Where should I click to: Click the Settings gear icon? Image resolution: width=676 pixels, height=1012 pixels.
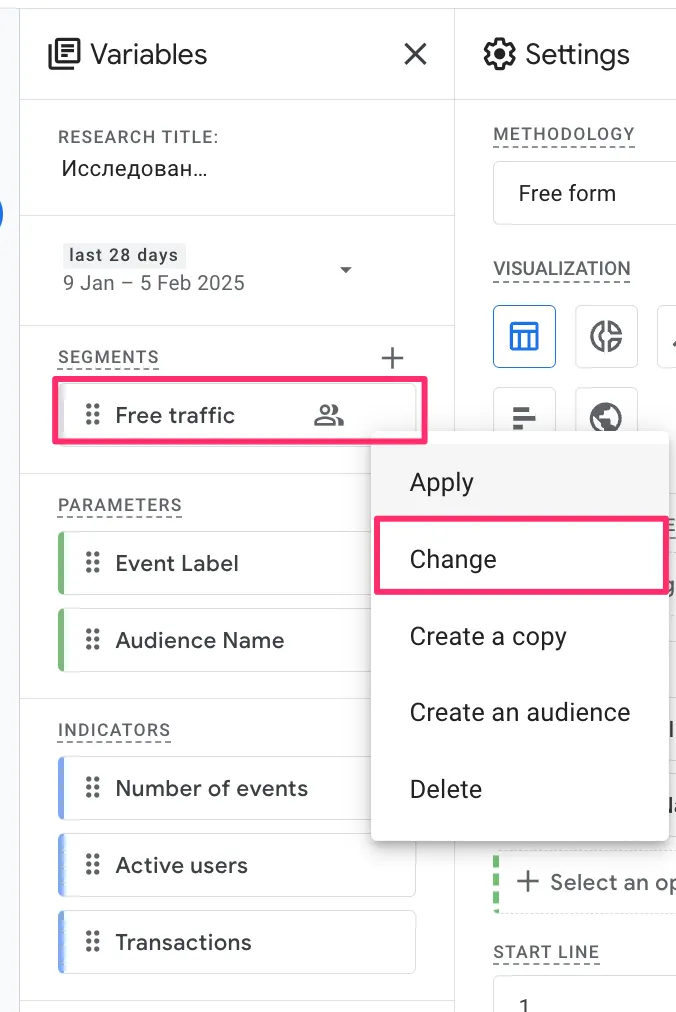click(x=499, y=54)
